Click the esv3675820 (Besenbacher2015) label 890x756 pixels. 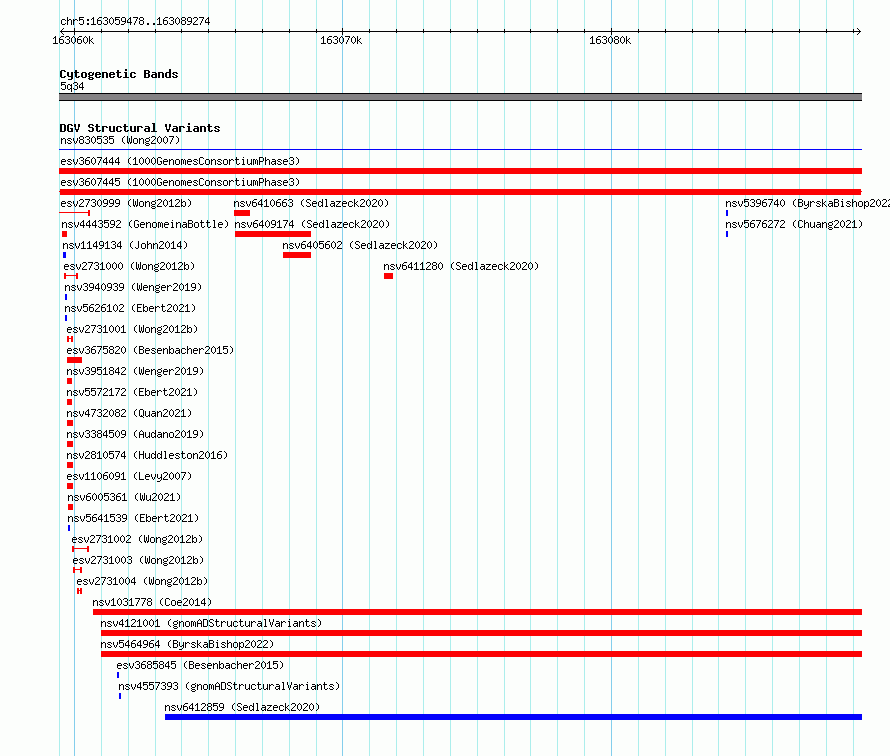click(150, 350)
